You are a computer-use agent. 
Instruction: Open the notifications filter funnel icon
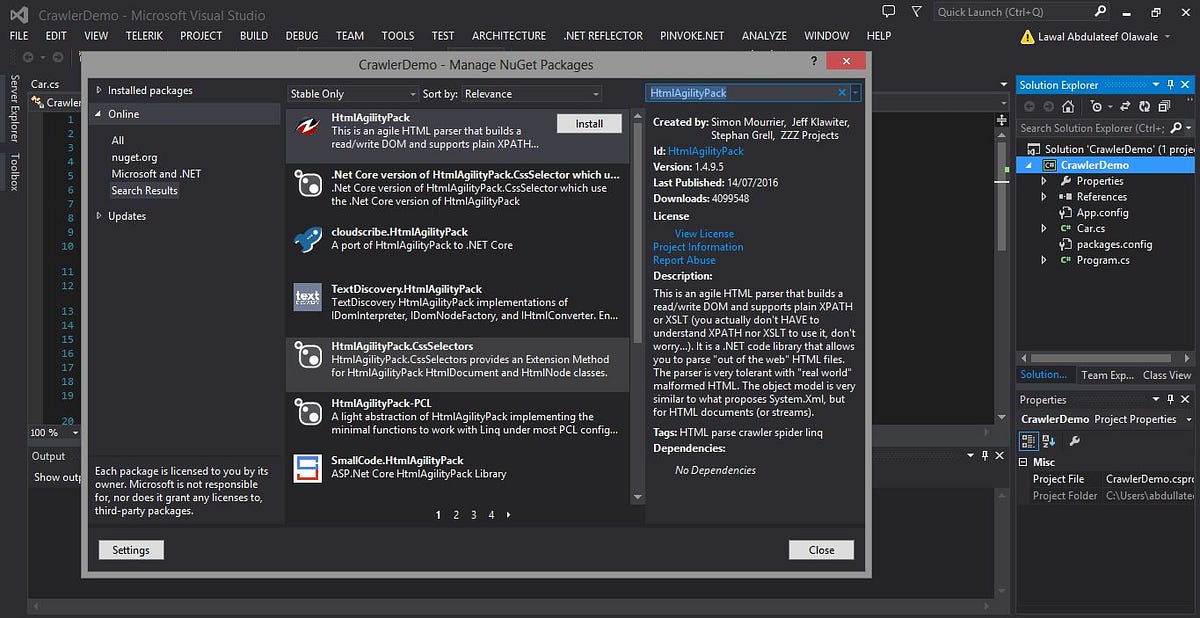point(916,12)
